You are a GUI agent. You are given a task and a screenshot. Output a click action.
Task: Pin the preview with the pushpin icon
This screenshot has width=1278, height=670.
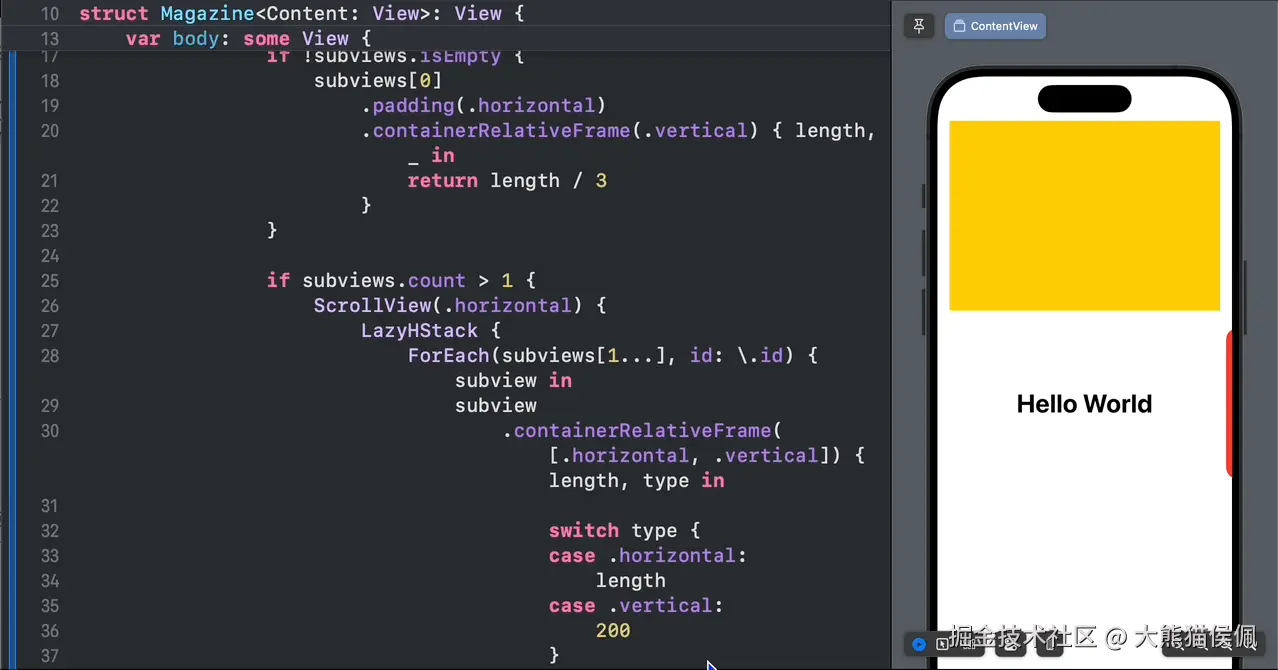pos(919,26)
